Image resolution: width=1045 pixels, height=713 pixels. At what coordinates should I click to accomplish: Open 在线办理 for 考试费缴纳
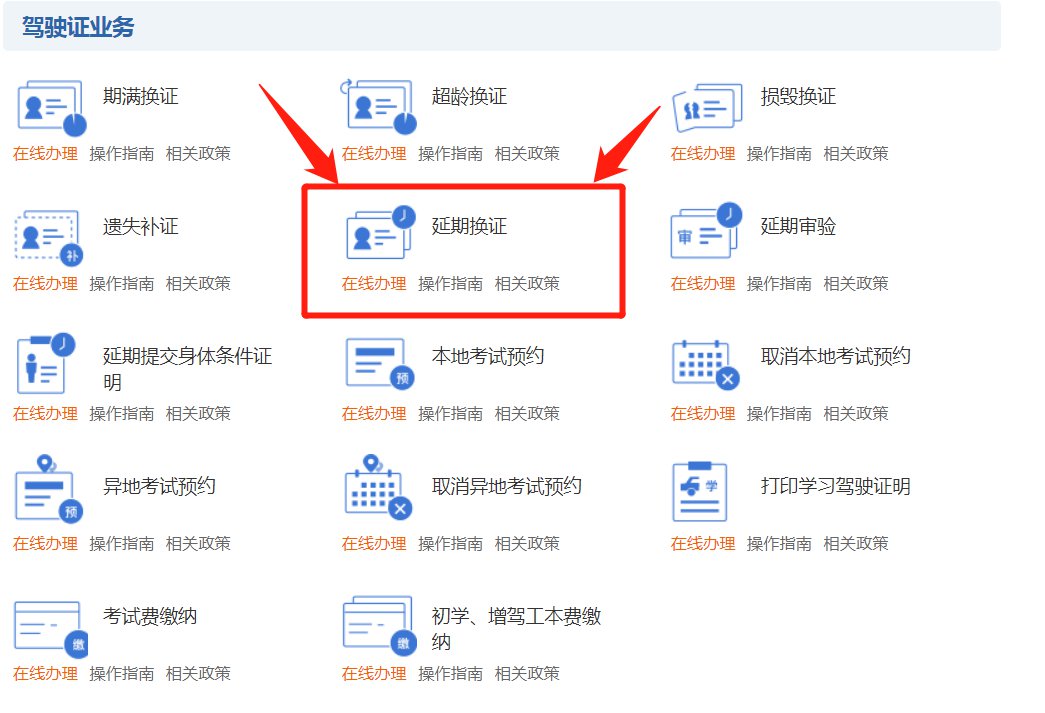(x=45, y=674)
